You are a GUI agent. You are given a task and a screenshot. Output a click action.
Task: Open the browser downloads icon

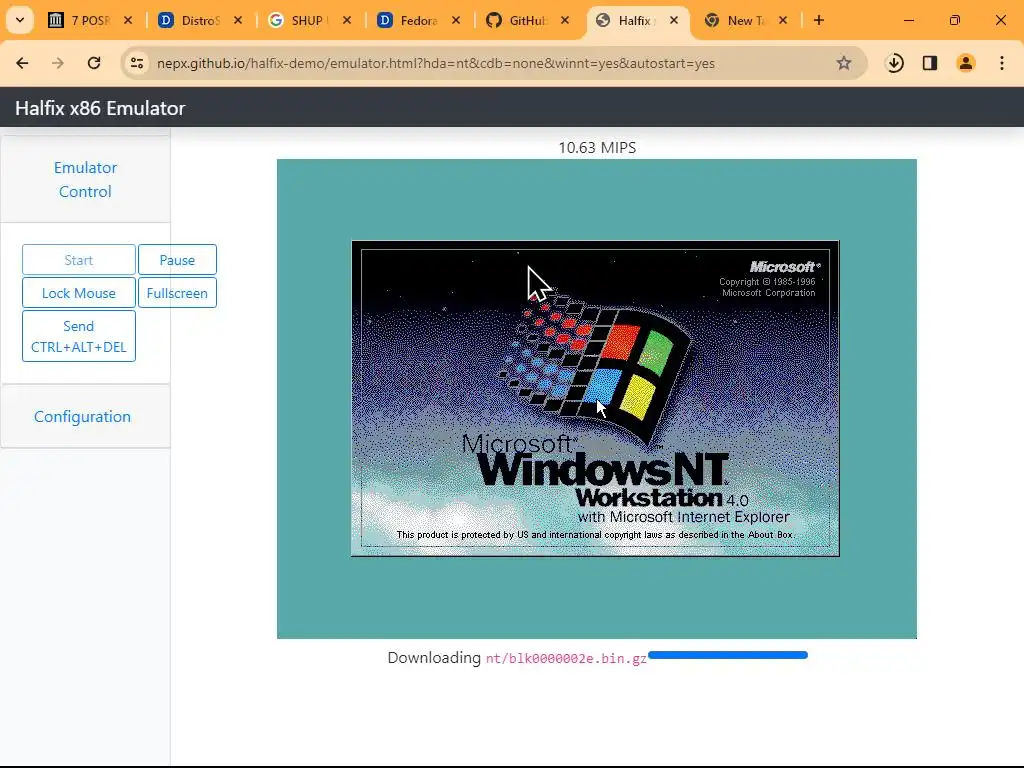click(895, 63)
